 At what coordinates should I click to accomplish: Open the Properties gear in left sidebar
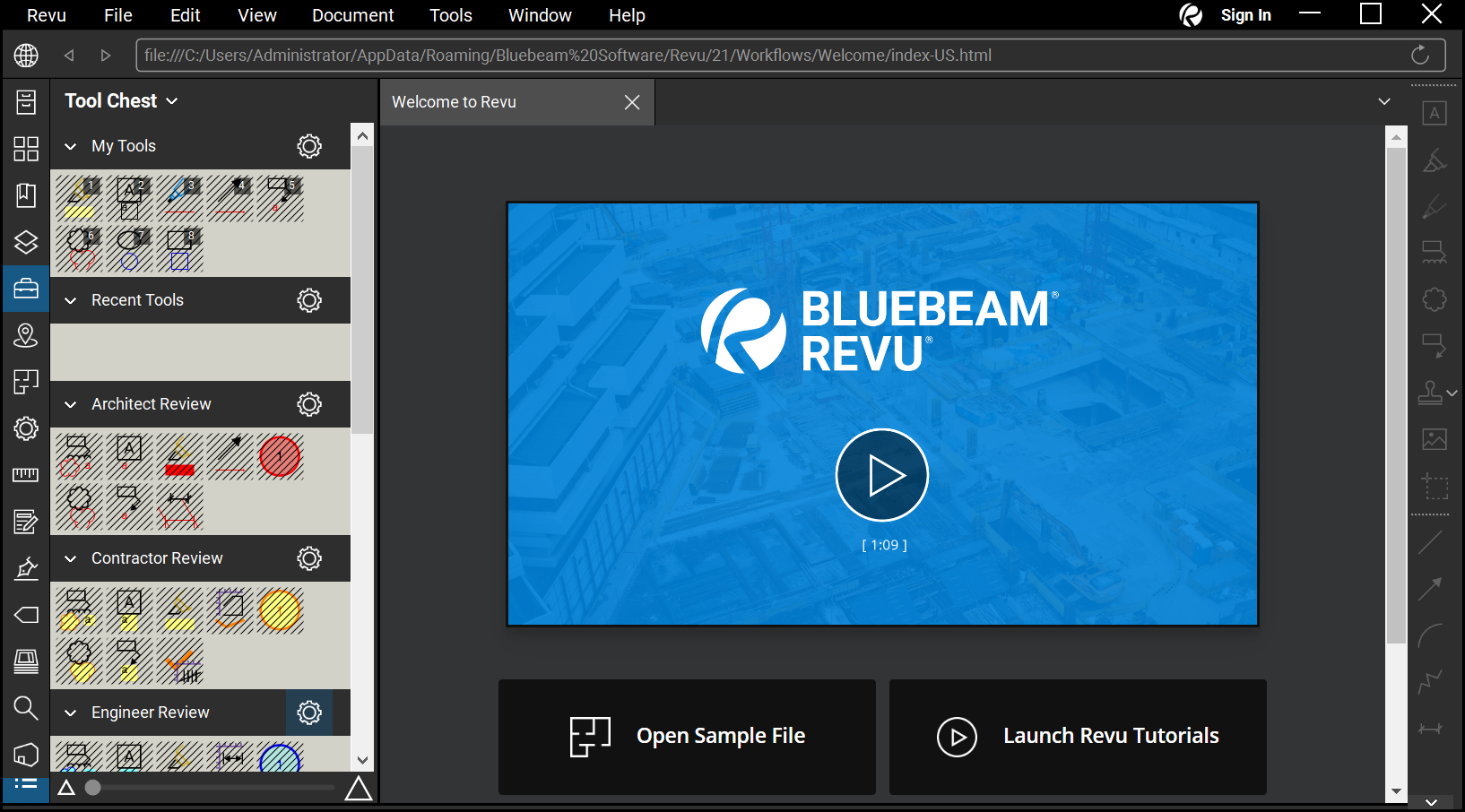[26, 428]
